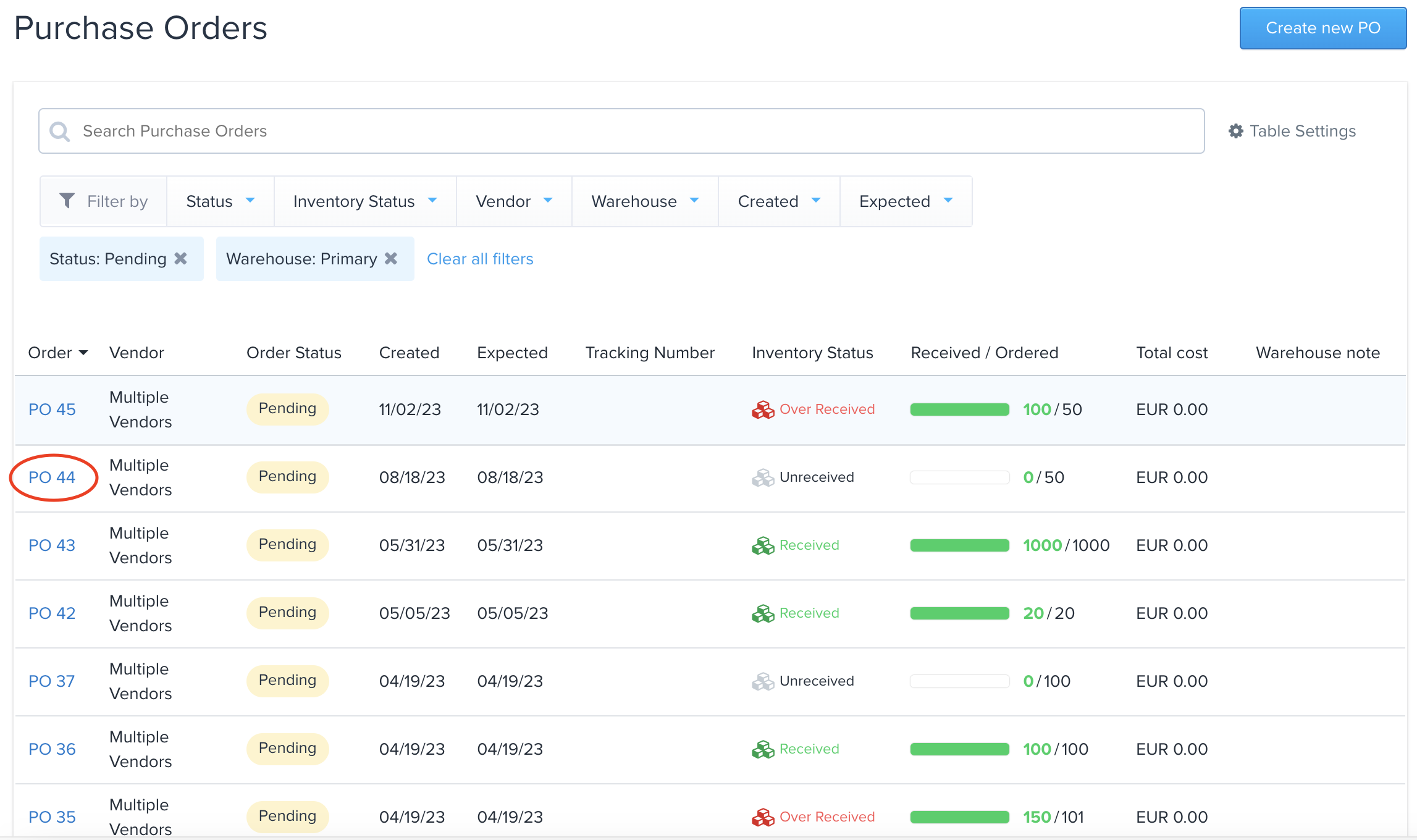The image size is (1417, 840).
Task: Click the Order Status column header
Action: click(294, 353)
